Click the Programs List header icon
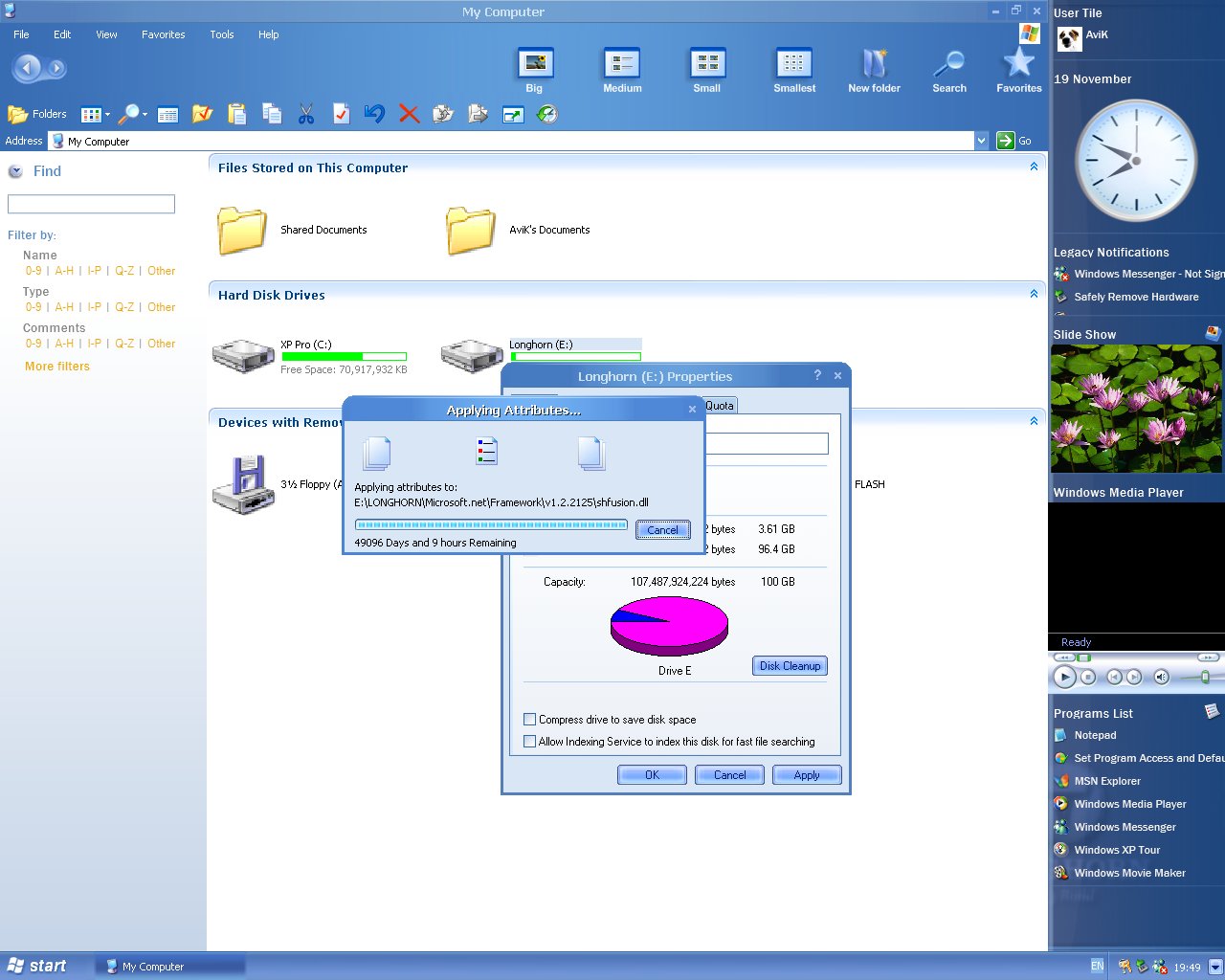The height and width of the screenshot is (980, 1225). pyautogui.click(x=1213, y=711)
